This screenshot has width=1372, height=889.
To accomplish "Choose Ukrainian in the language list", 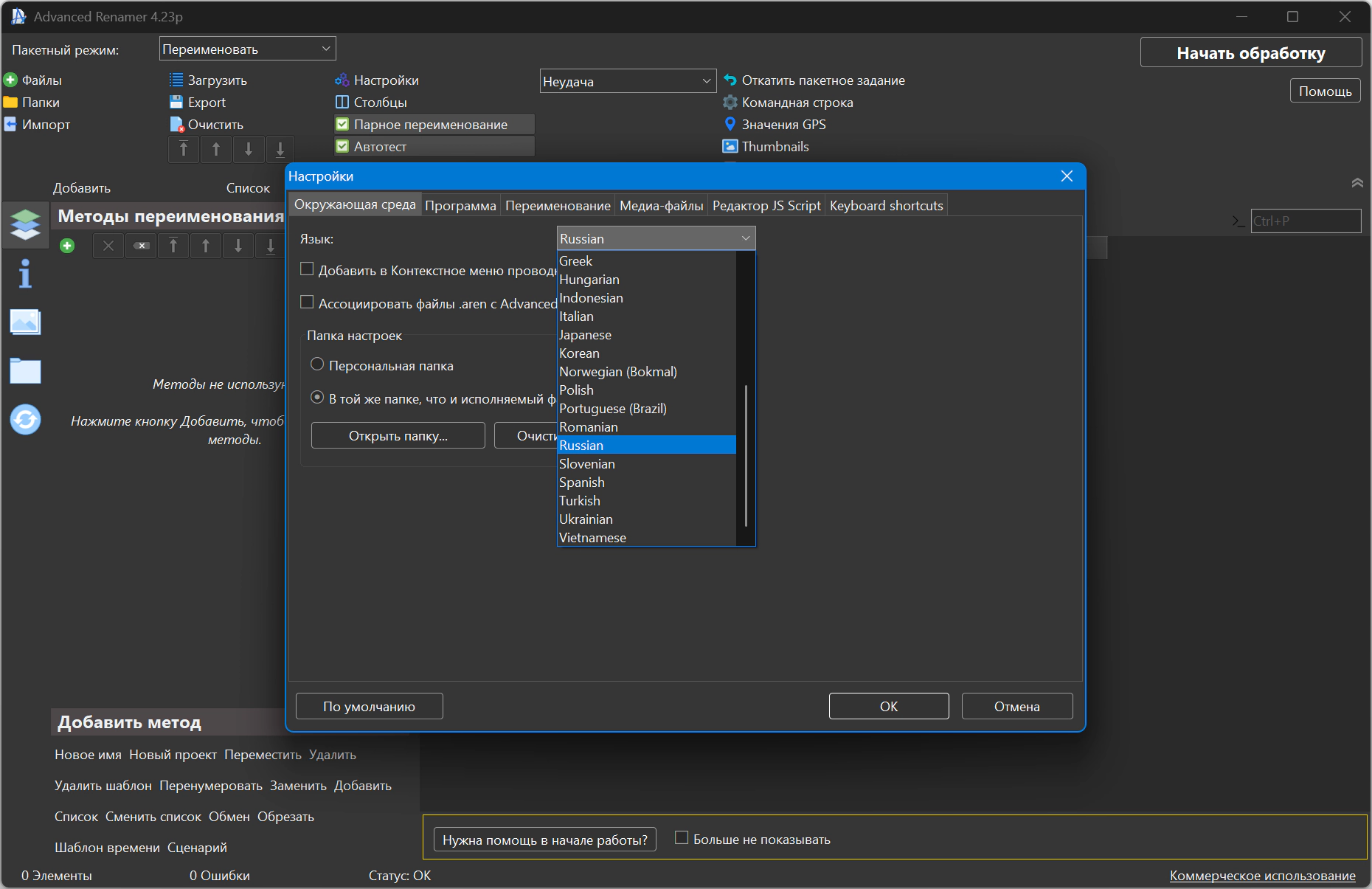I will (646, 519).
